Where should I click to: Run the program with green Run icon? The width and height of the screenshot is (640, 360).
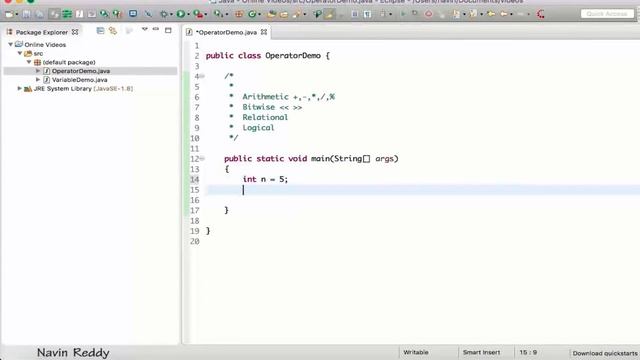pyautogui.click(x=180, y=14)
